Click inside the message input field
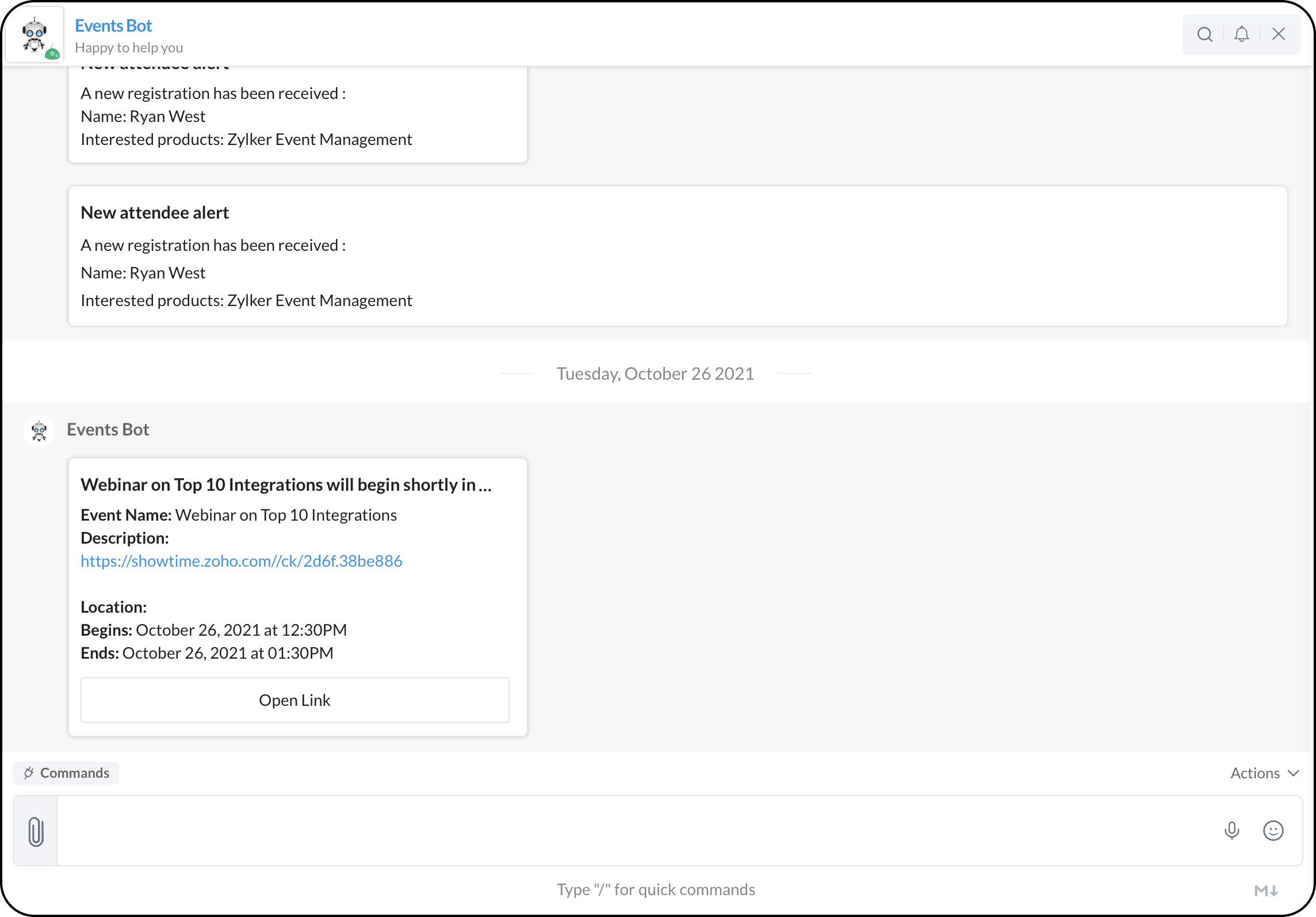 click(633, 831)
